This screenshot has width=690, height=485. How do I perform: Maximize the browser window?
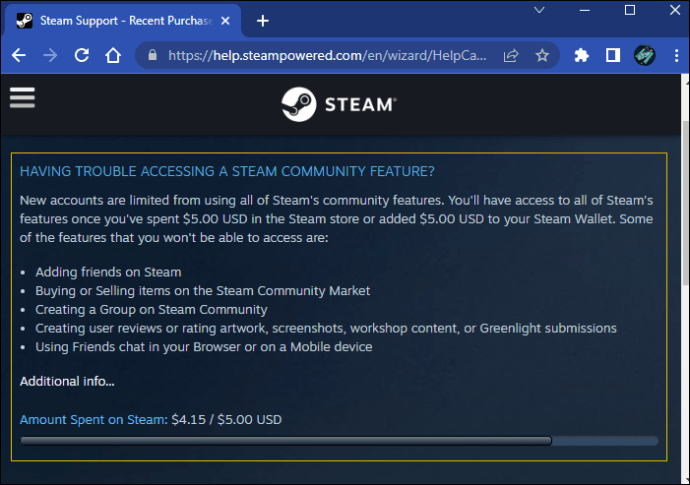[x=630, y=10]
